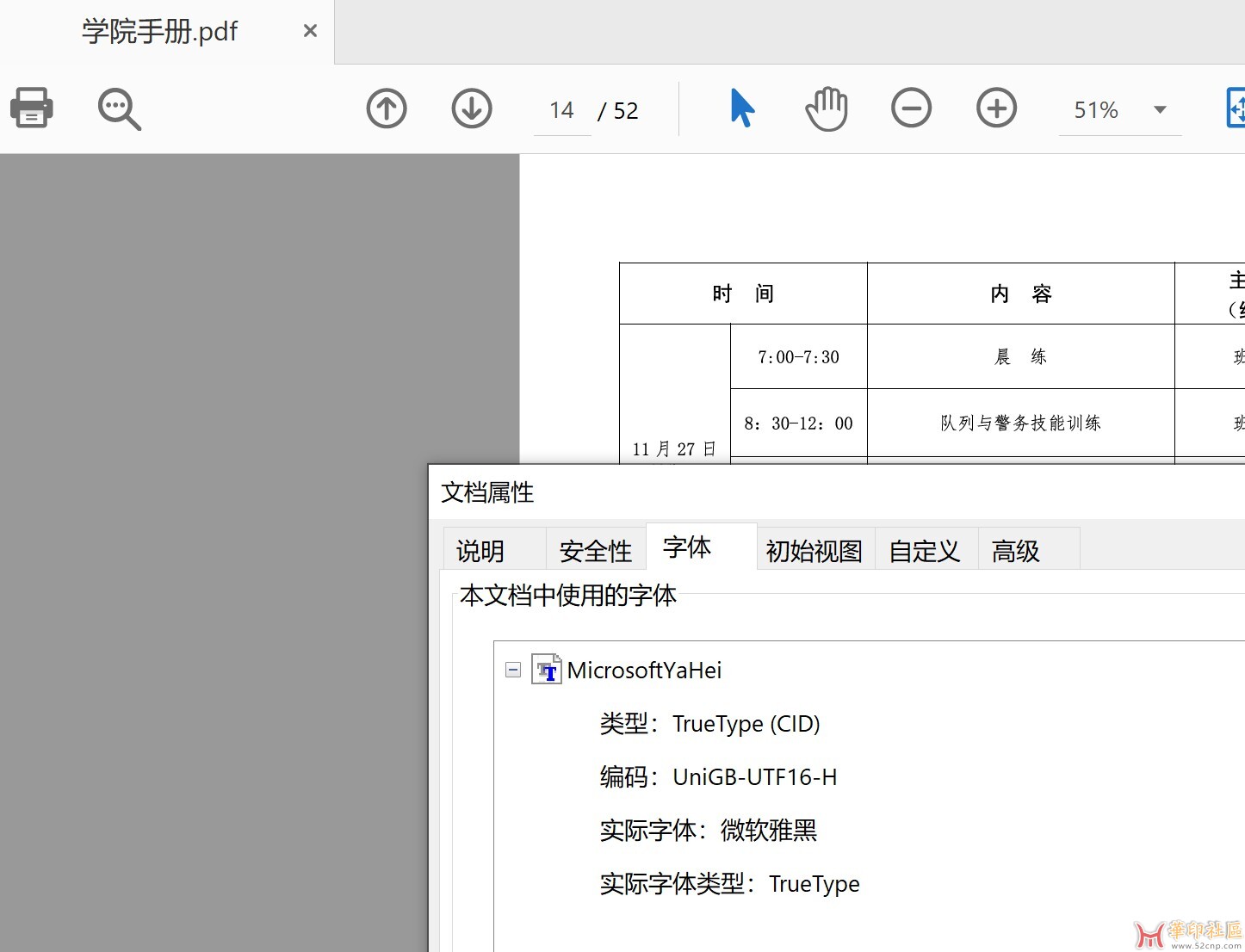
Task: Activate the Selection arrow tool
Action: [741, 108]
